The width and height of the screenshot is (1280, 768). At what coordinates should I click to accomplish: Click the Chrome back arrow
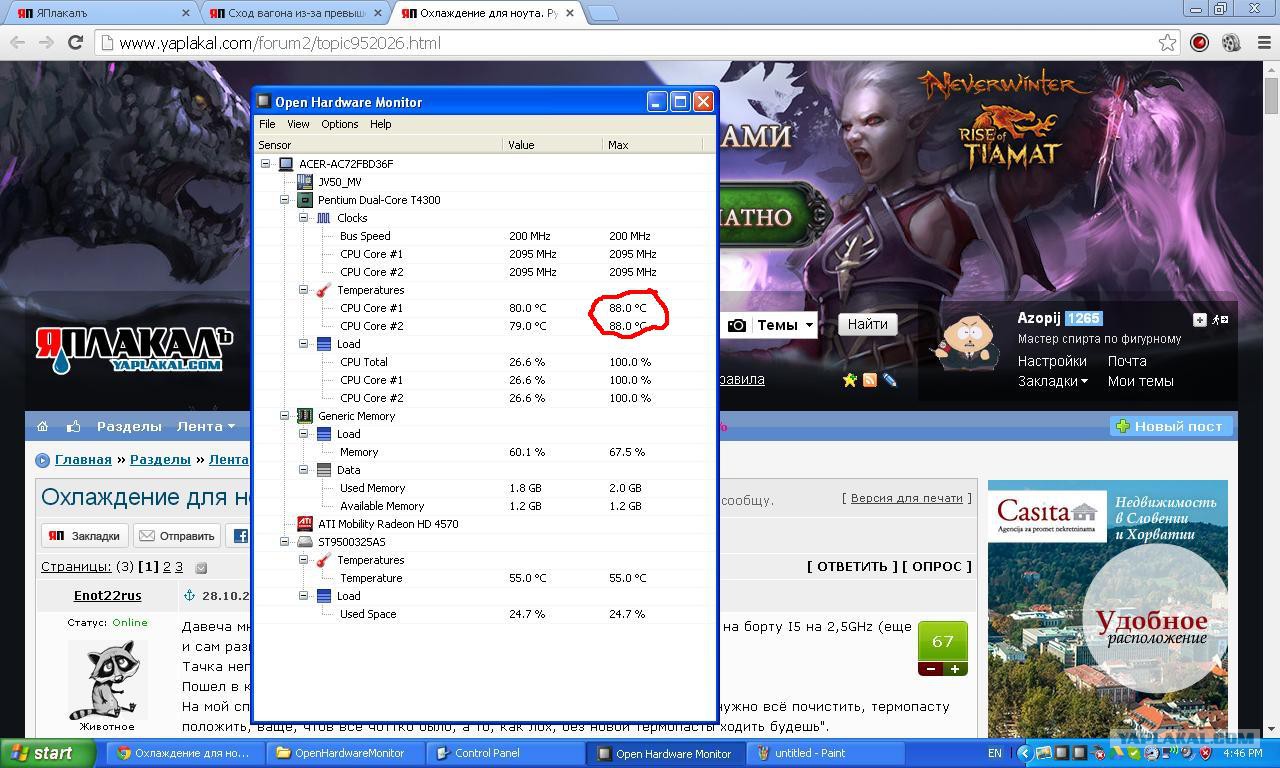point(17,43)
